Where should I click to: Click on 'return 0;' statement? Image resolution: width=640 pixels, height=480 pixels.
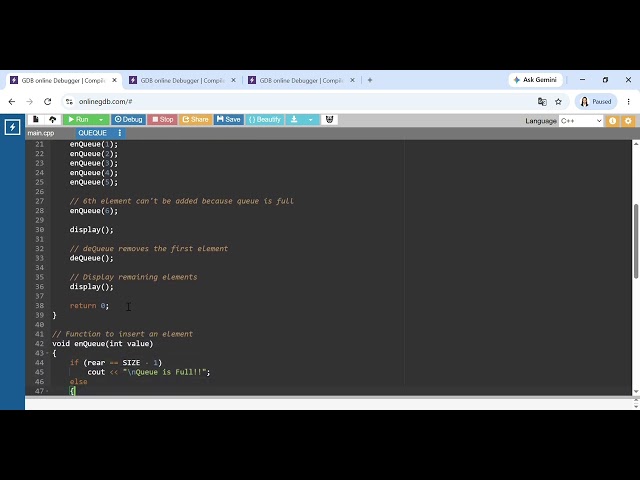(89, 306)
